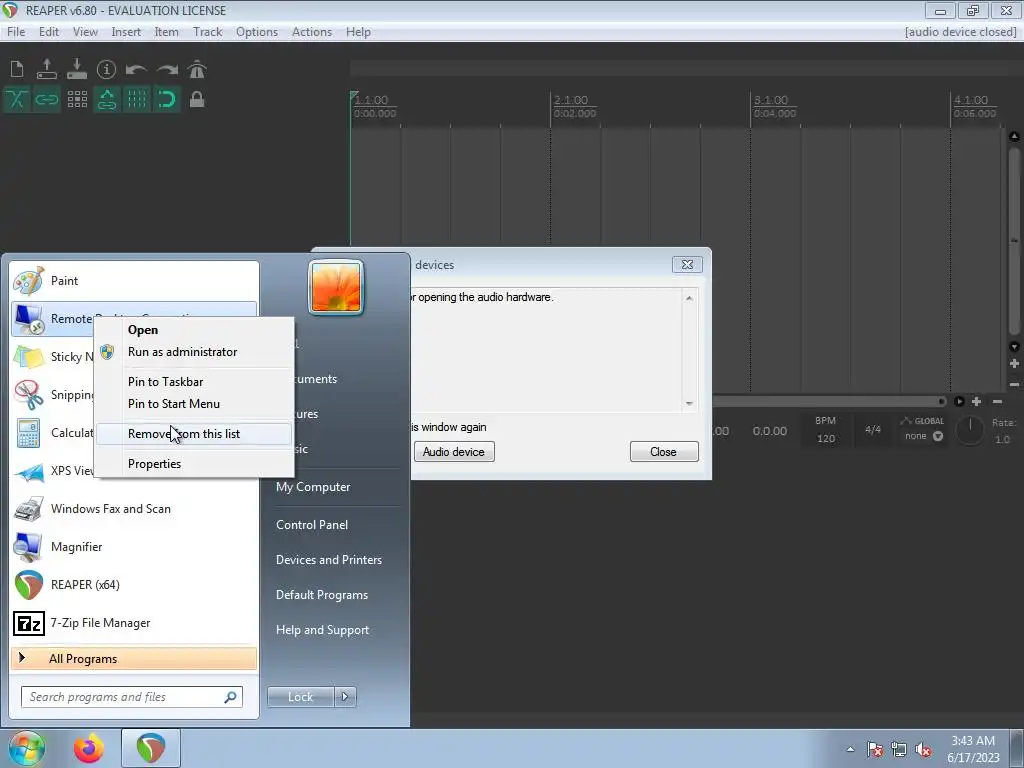Click the user account picture
Screen dimensions: 1024x768
tap(336, 288)
